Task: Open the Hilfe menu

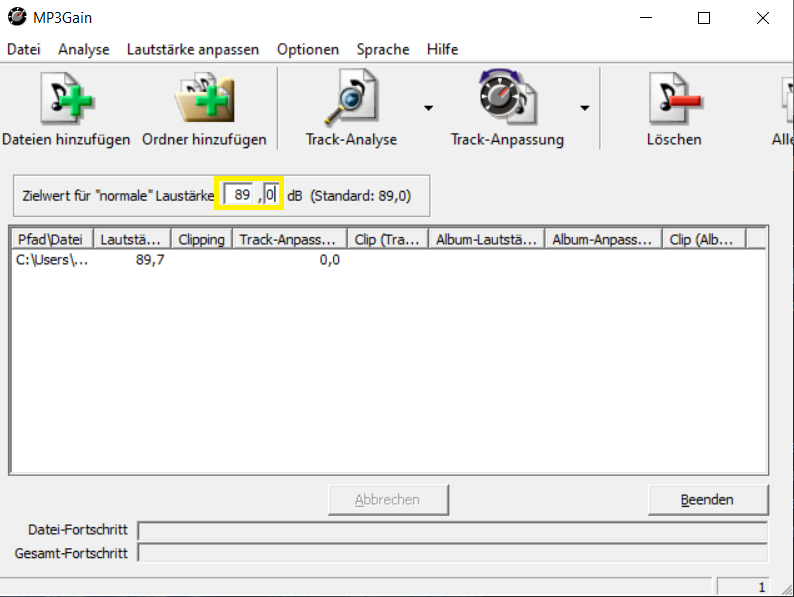Action: [442, 49]
